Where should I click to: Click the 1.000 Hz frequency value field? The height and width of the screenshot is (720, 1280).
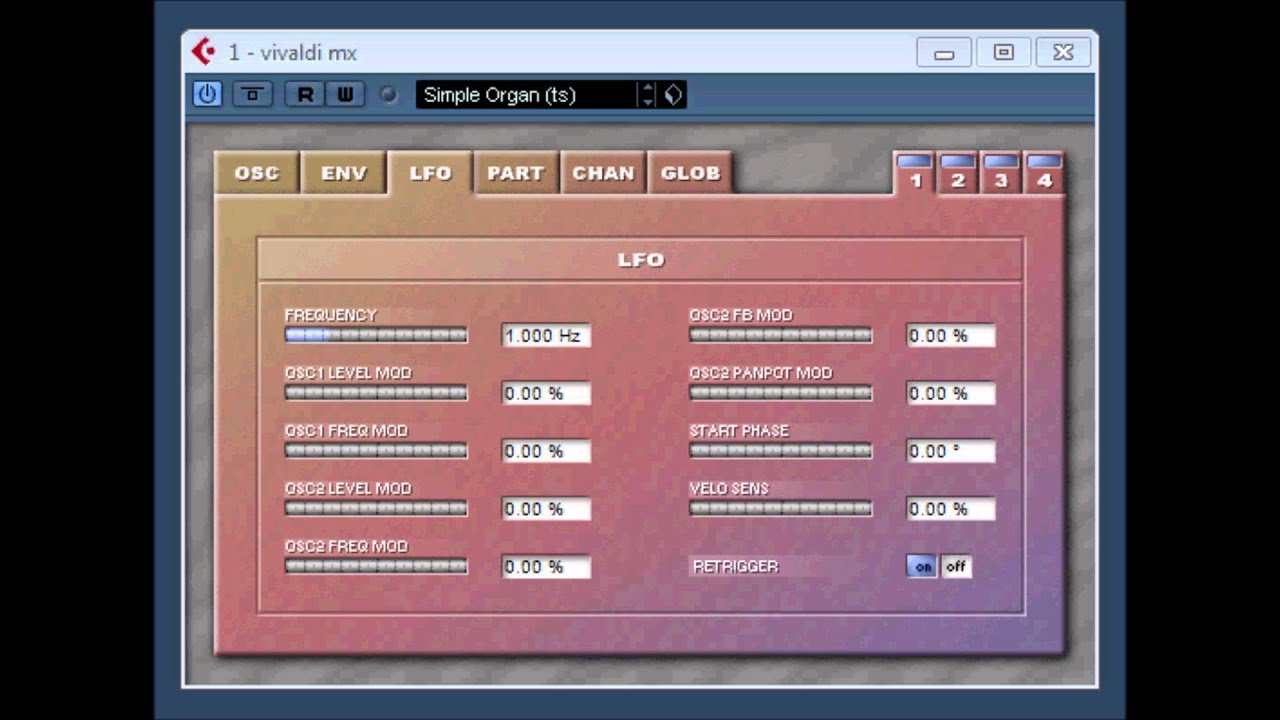[x=546, y=336]
